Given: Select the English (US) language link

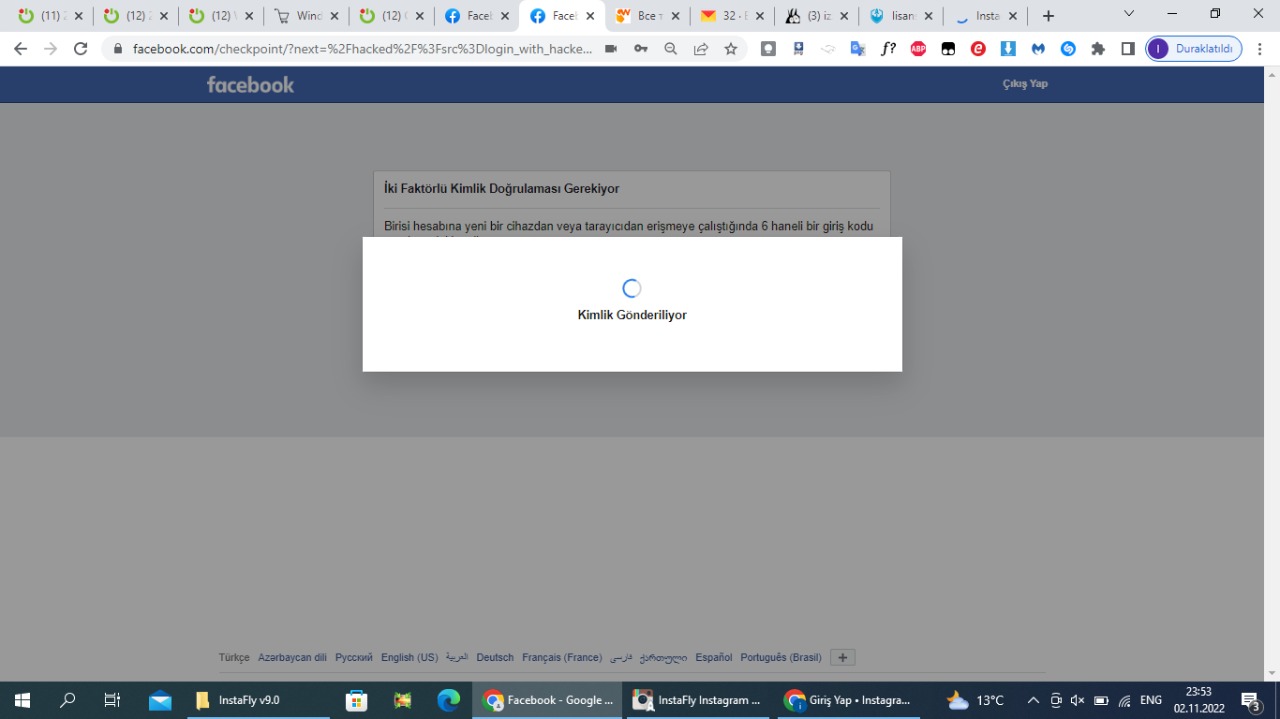Looking at the screenshot, I should click(409, 658).
